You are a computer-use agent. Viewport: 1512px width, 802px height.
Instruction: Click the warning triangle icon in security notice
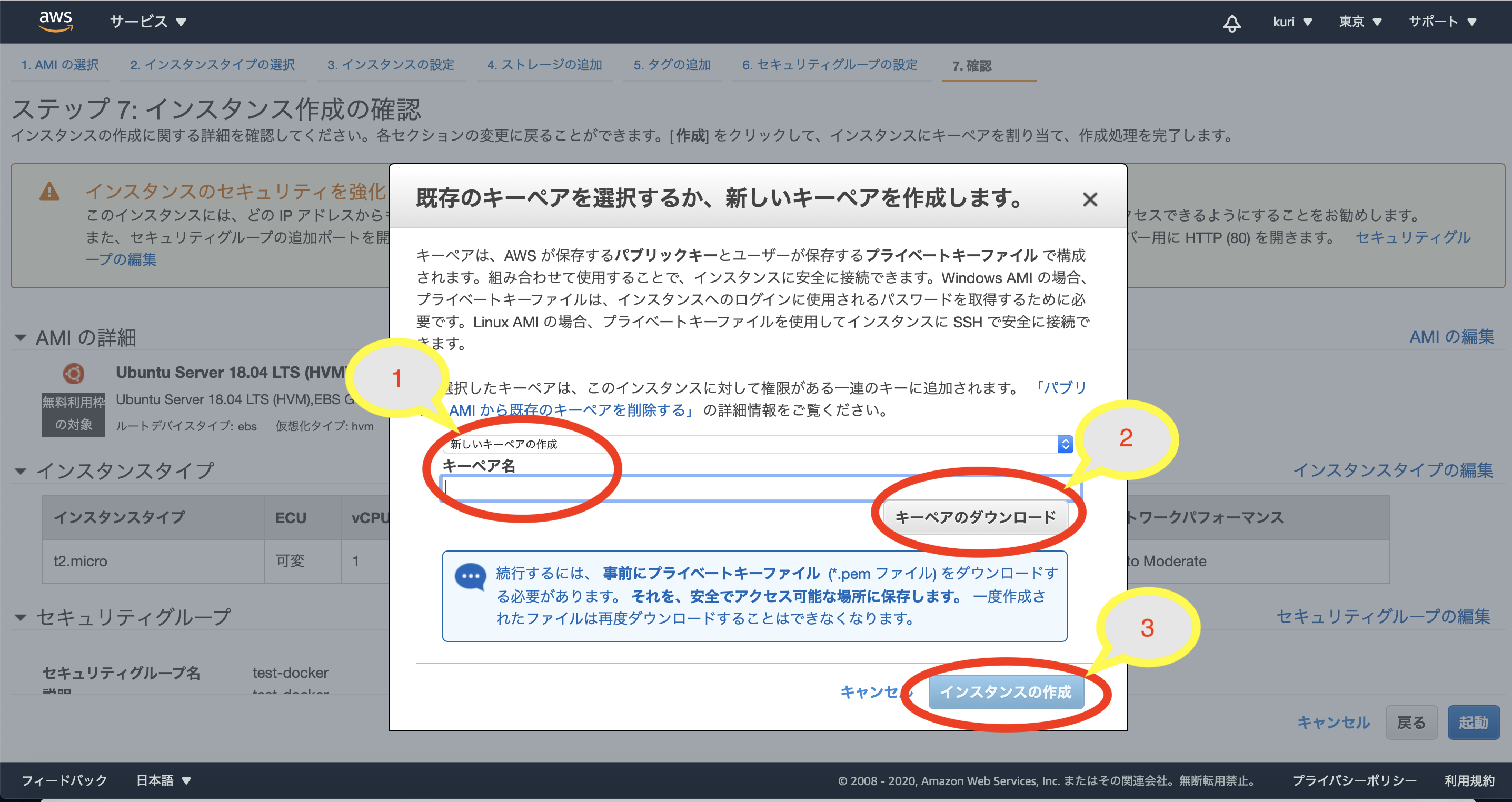(49, 191)
